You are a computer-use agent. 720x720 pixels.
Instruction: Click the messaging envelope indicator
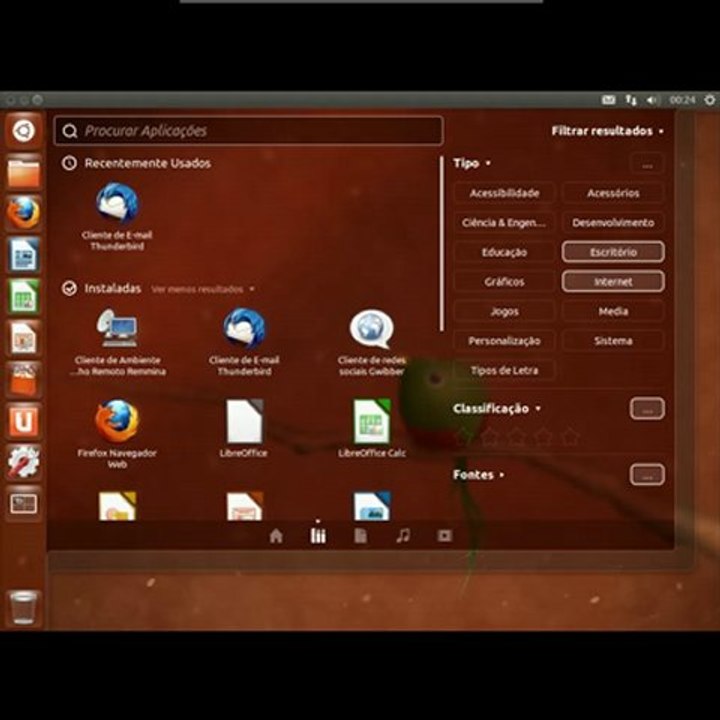[608, 100]
